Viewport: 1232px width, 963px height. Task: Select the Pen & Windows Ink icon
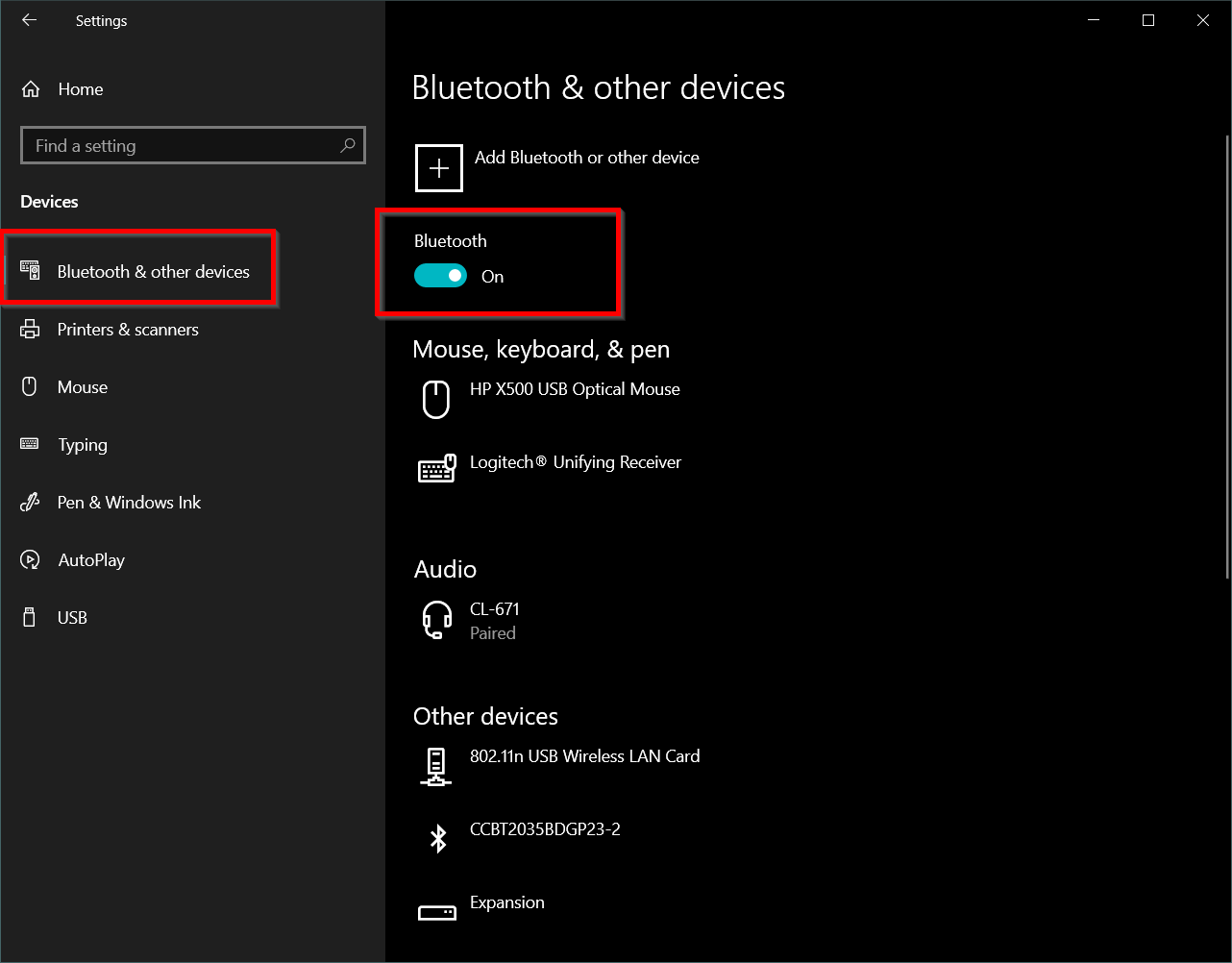[x=31, y=502]
